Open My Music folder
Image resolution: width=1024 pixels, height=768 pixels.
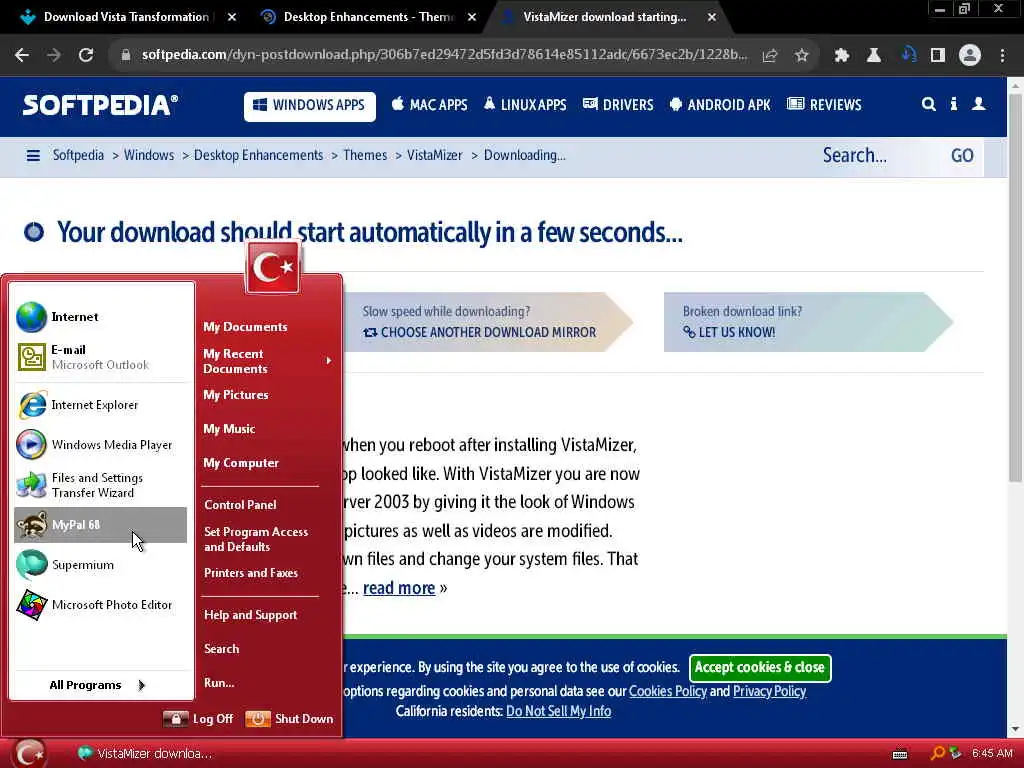[229, 429]
